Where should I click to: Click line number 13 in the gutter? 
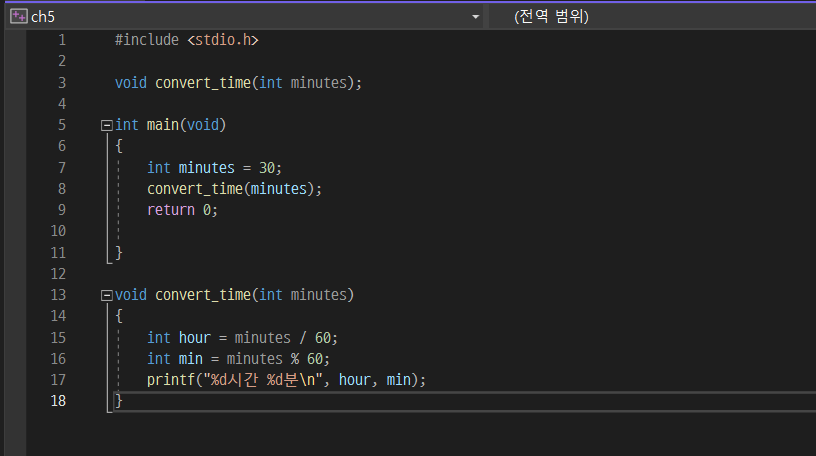[x=58, y=295]
